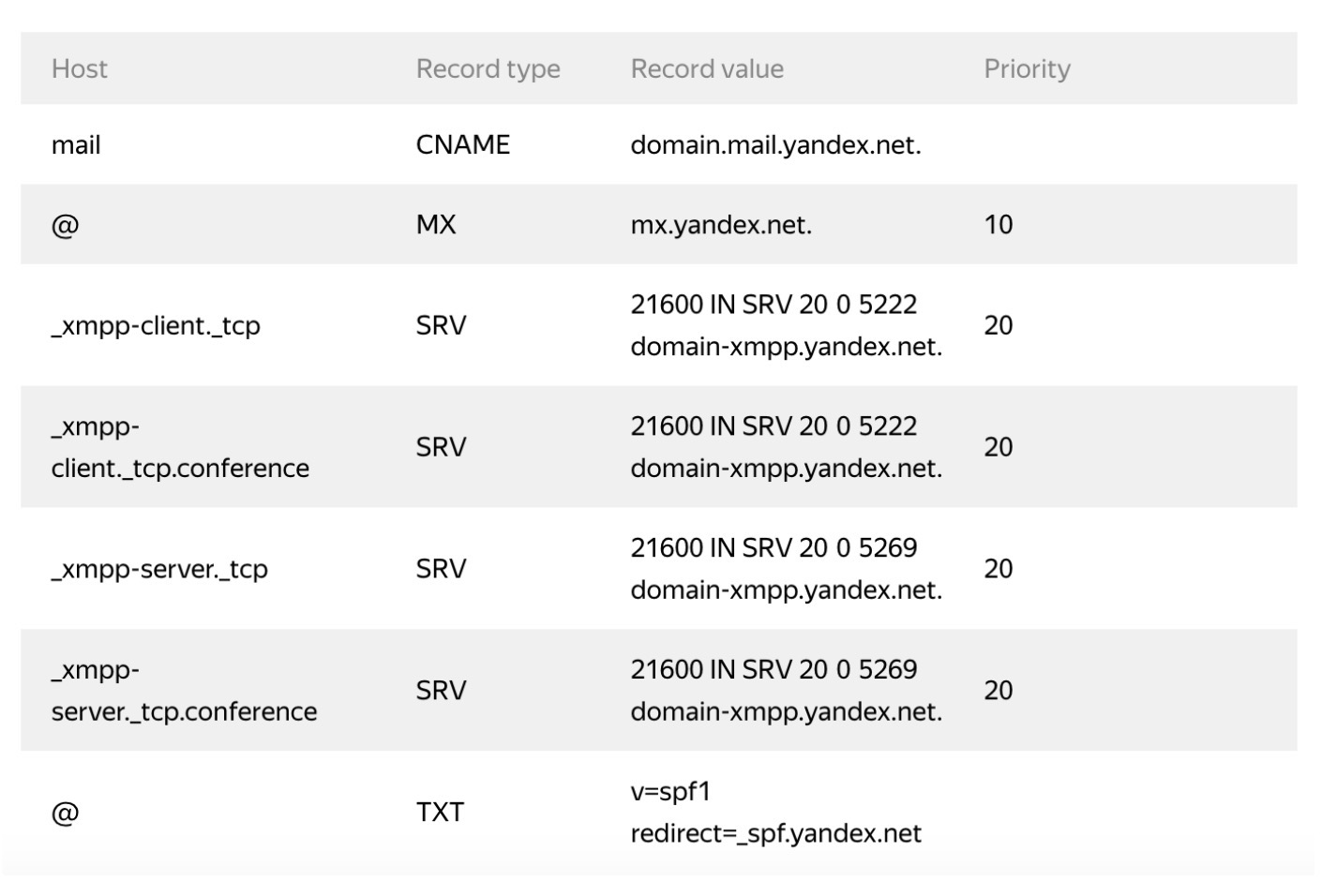Click the Host column header

pyautogui.click(x=80, y=68)
